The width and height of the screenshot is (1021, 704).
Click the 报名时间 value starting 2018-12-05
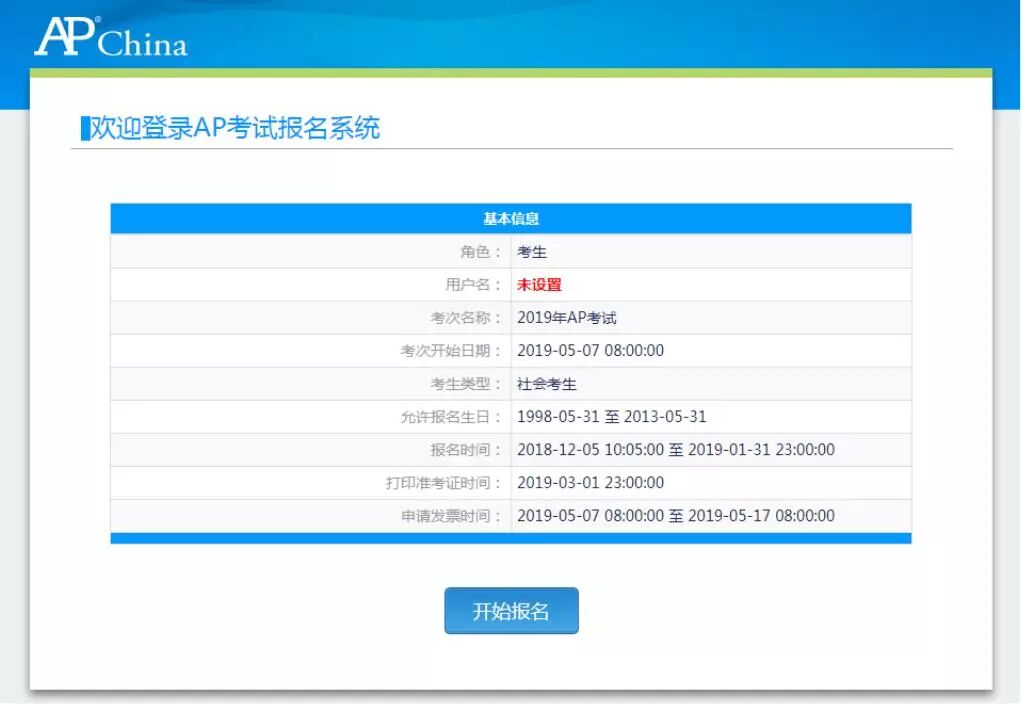(676, 449)
